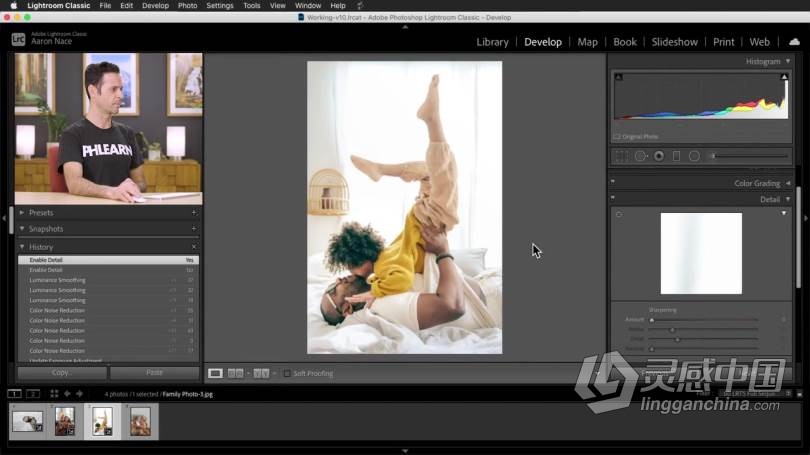Screen dimensions: 810x455
Task: Click the detail zoom target picker icon
Action: (619, 214)
